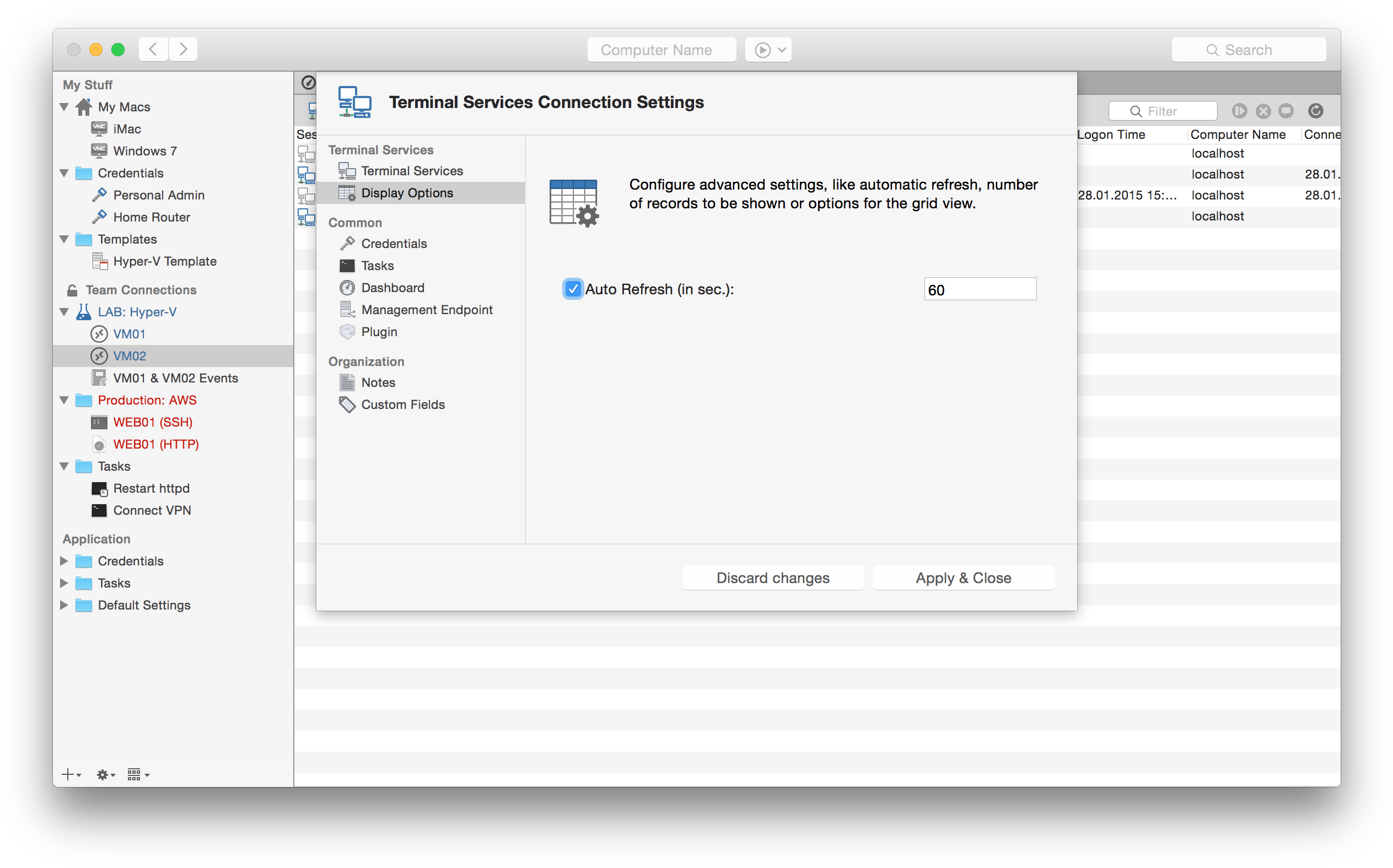
Task: Open the gear actions menu in sidebar
Action: (x=105, y=774)
